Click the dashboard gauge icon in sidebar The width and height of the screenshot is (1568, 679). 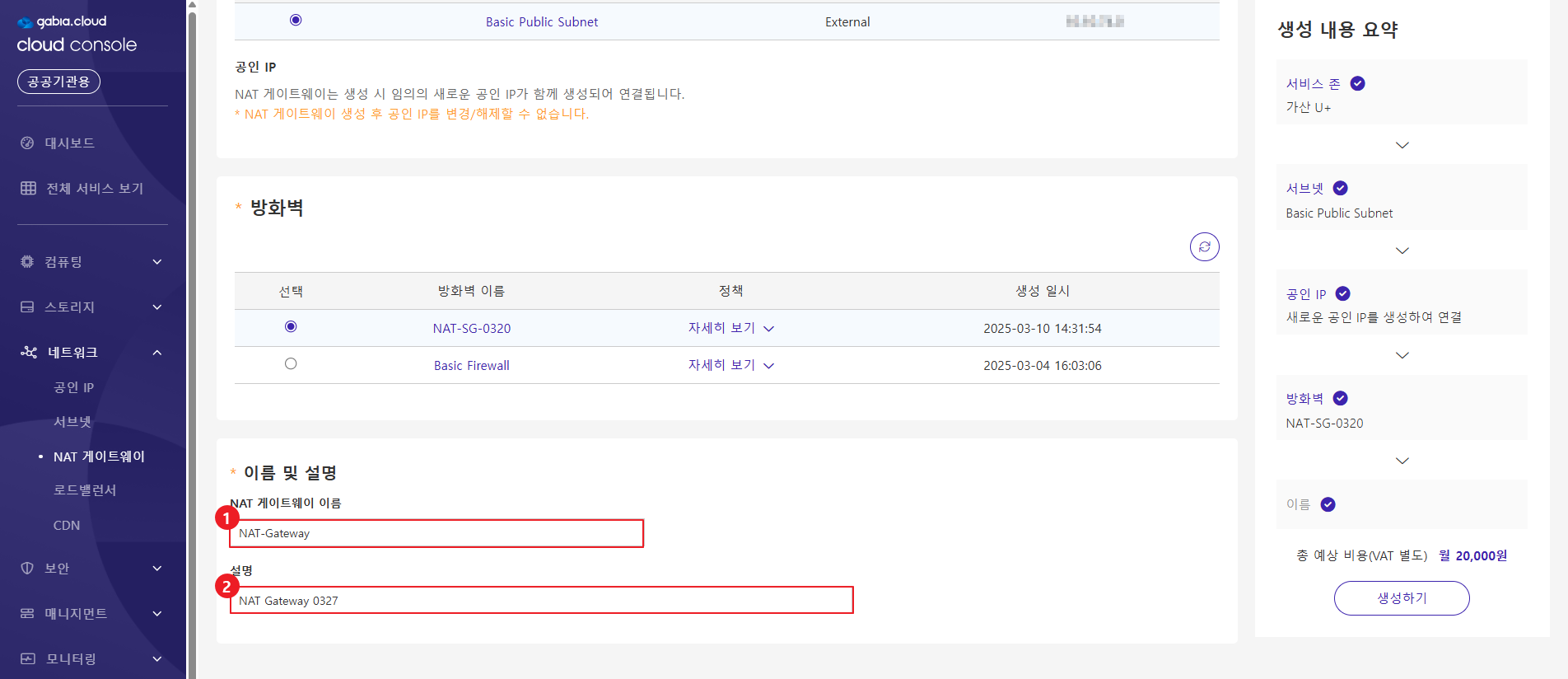(x=27, y=143)
